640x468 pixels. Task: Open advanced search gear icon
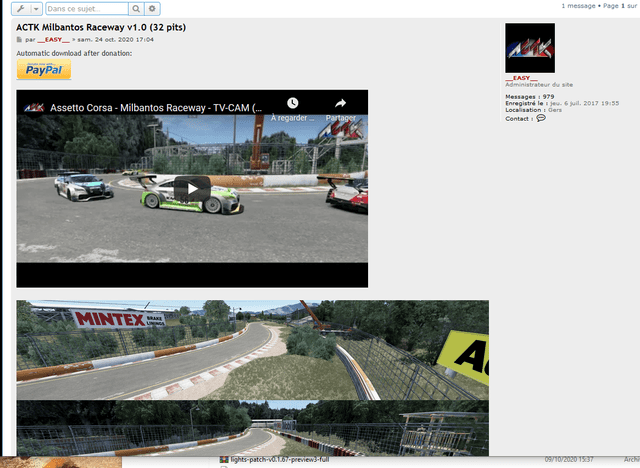tap(153, 8)
